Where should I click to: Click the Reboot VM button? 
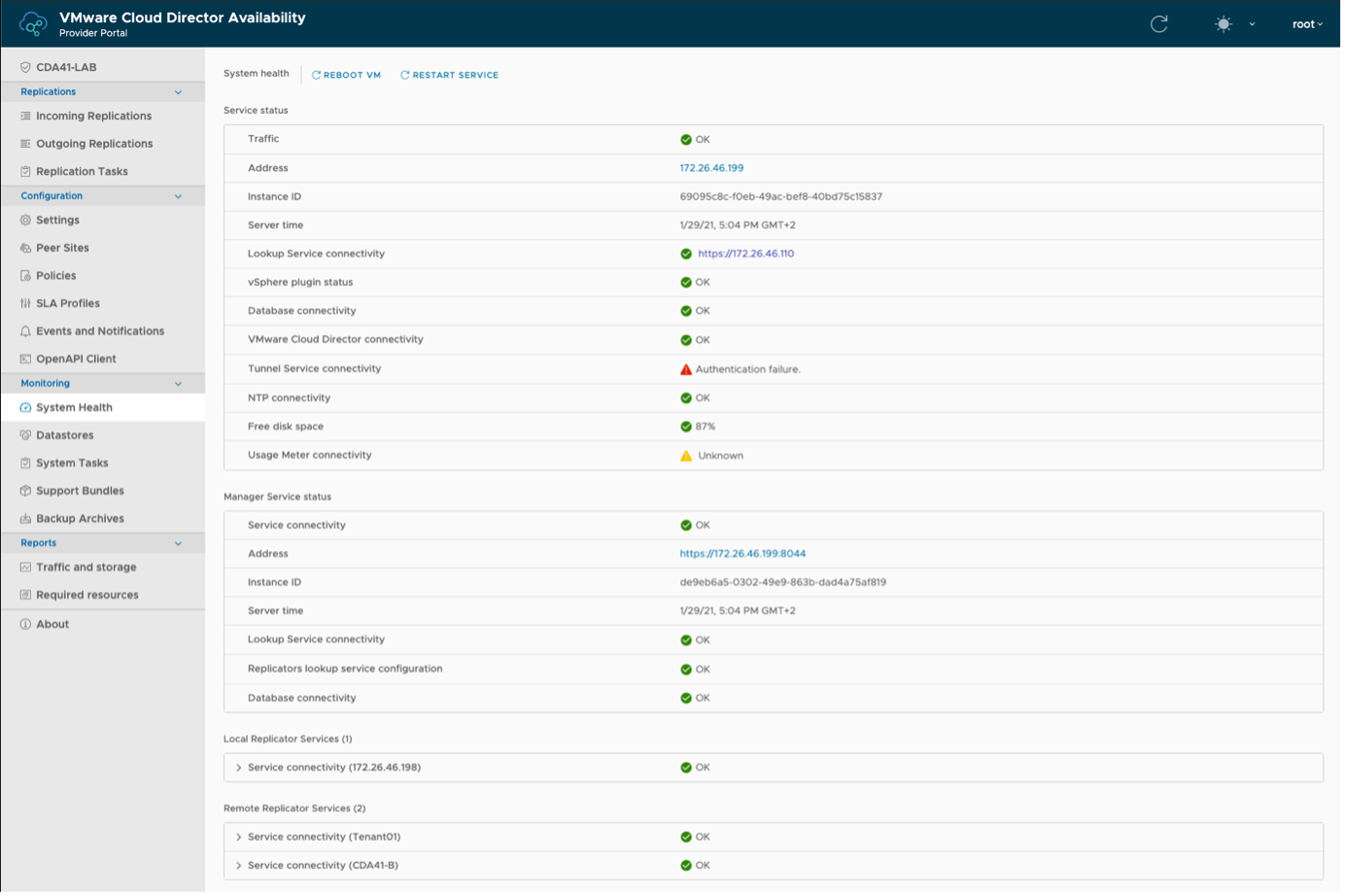point(347,75)
